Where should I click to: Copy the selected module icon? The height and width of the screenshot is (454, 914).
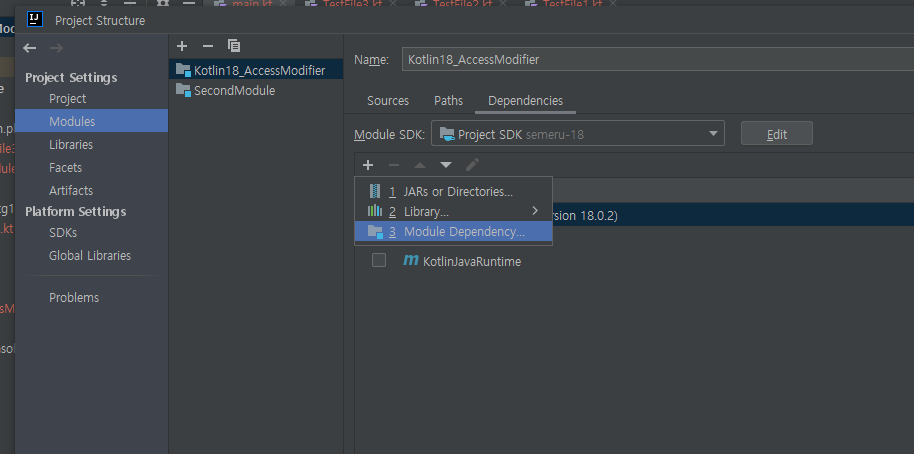click(x=234, y=46)
